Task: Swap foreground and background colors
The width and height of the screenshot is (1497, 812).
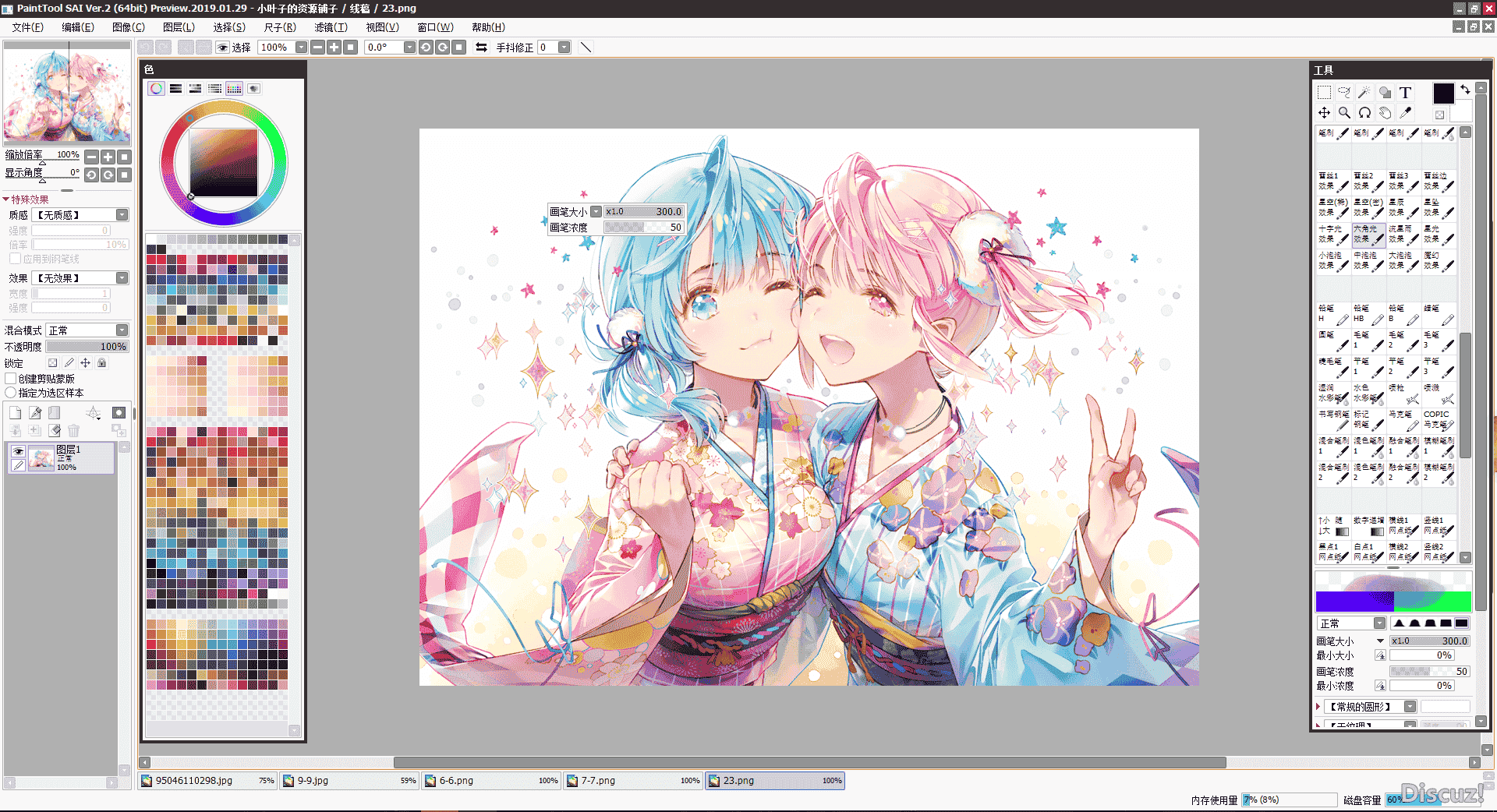Action: [1465, 90]
